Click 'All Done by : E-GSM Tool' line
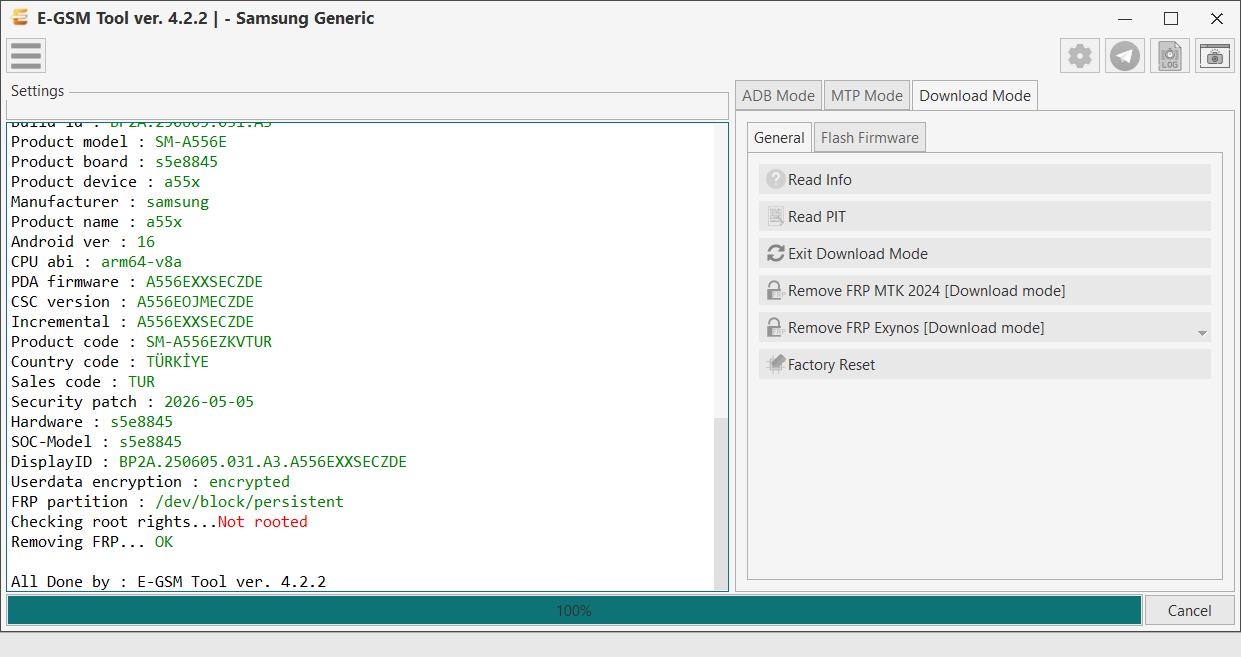1241x657 pixels. click(x=168, y=582)
